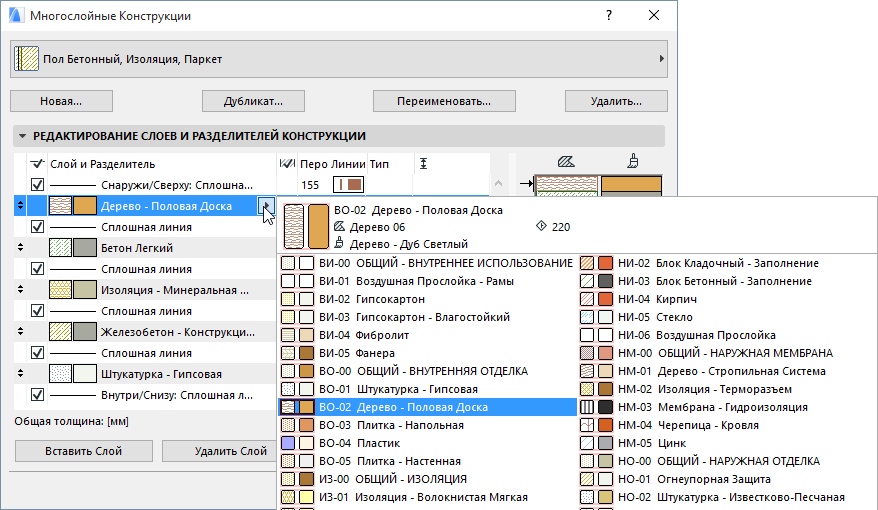Click the Слой и Разделитель column header
878x510 pixels.
coord(102,164)
